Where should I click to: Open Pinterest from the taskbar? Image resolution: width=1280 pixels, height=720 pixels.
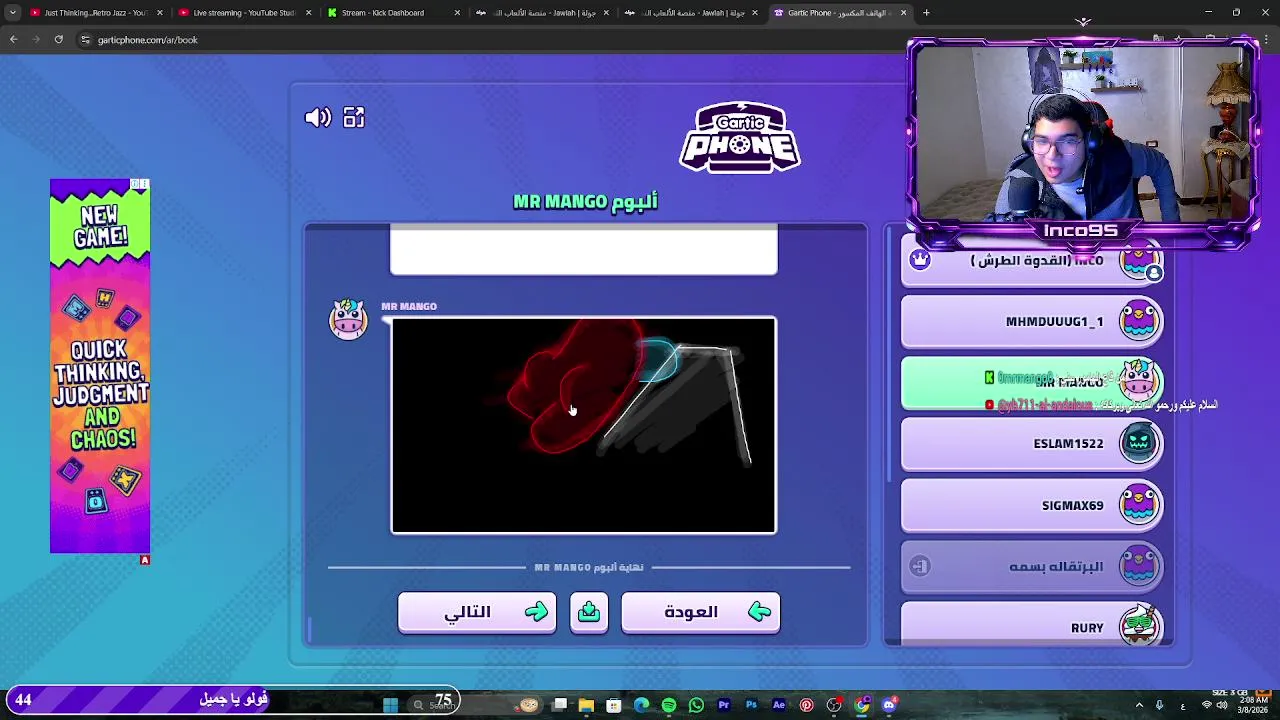click(806, 705)
